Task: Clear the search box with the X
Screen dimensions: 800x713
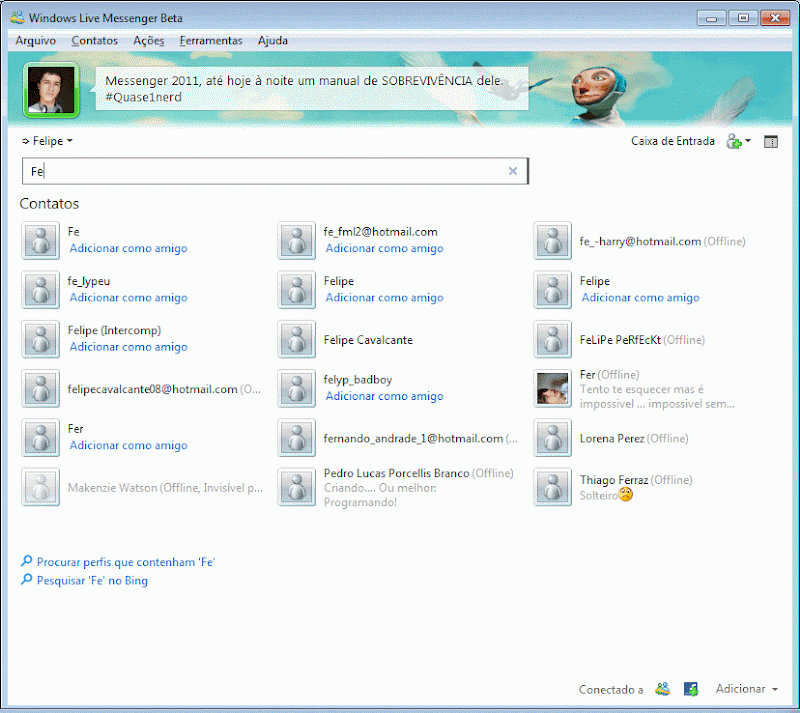Action: [513, 171]
